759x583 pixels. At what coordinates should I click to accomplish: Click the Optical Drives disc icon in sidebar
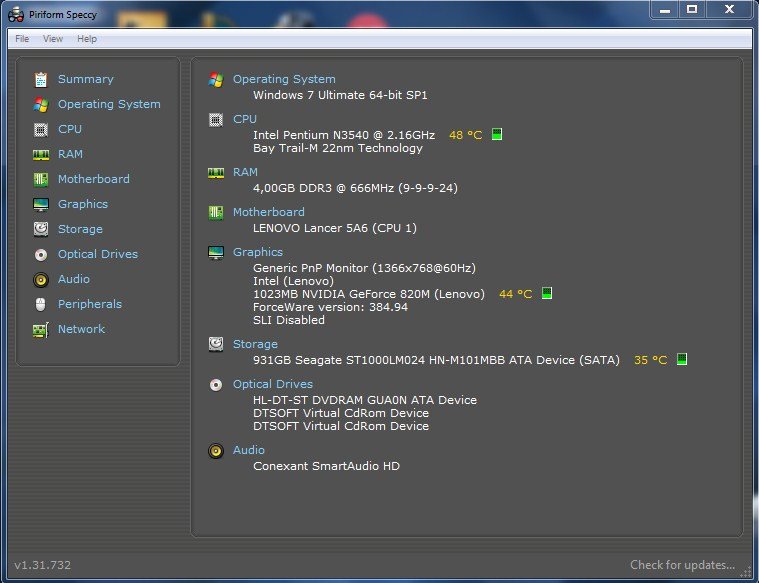point(41,254)
